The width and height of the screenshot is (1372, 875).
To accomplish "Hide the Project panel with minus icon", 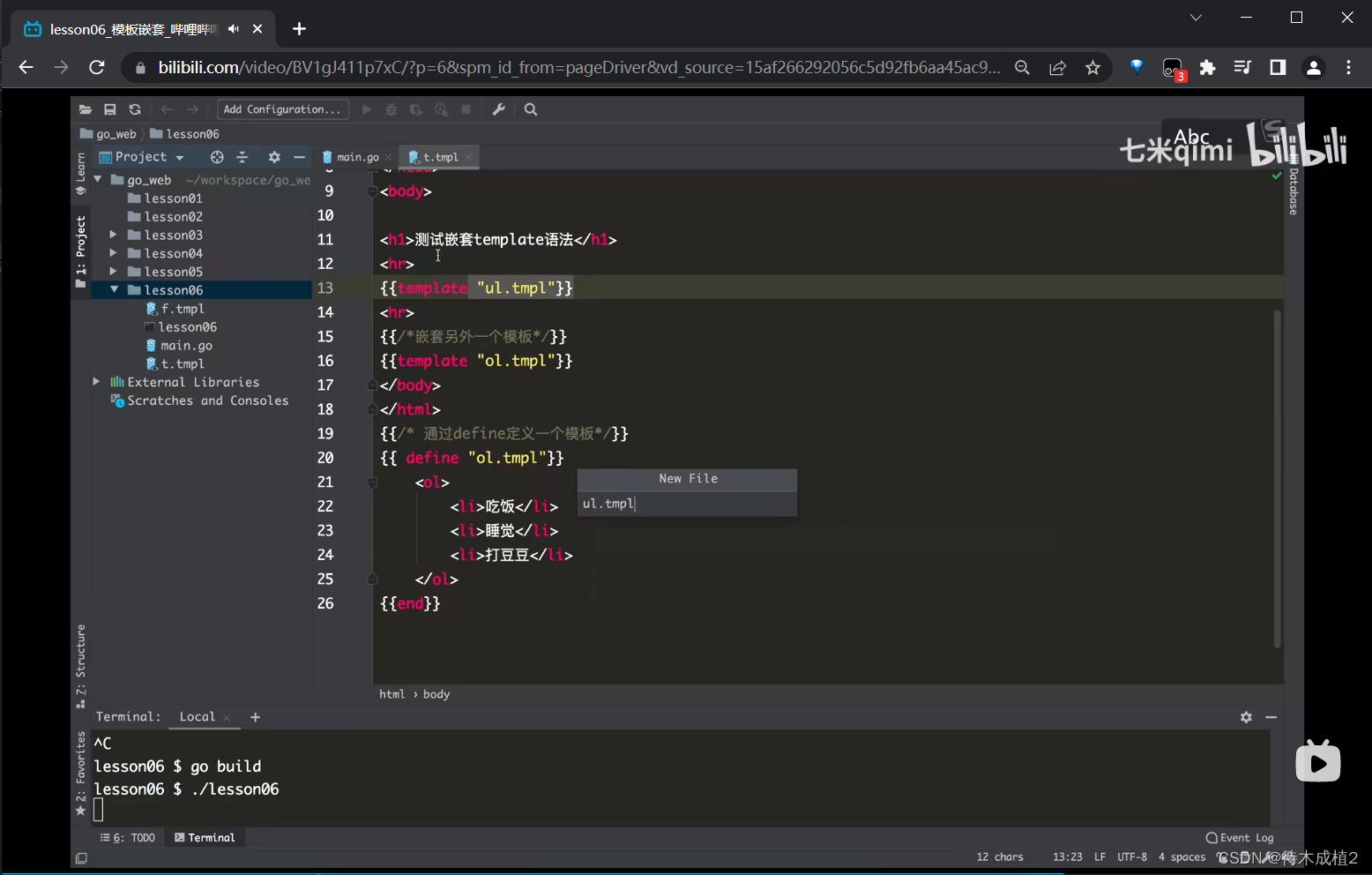I will (299, 157).
